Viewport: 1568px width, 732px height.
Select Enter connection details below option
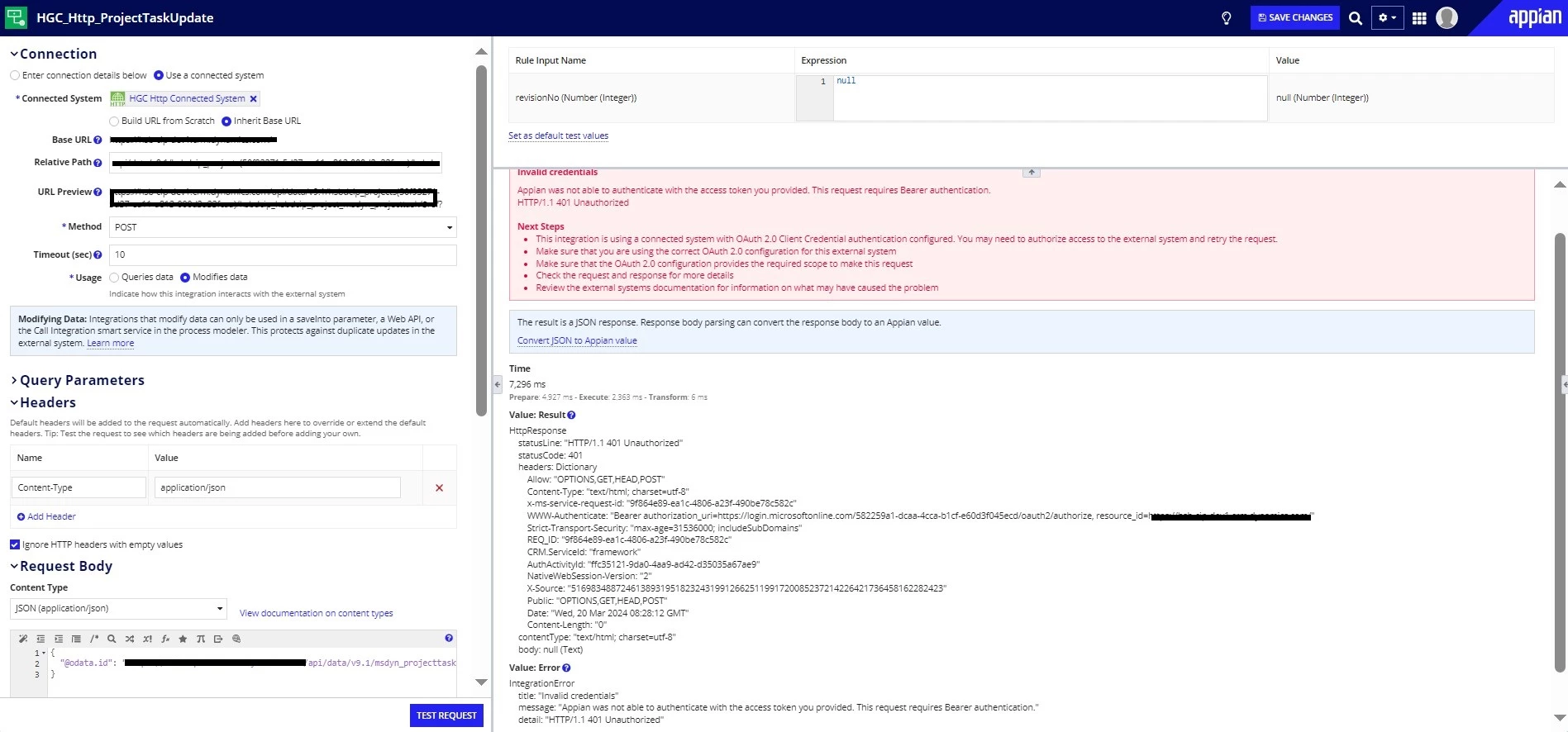click(x=15, y=75)
